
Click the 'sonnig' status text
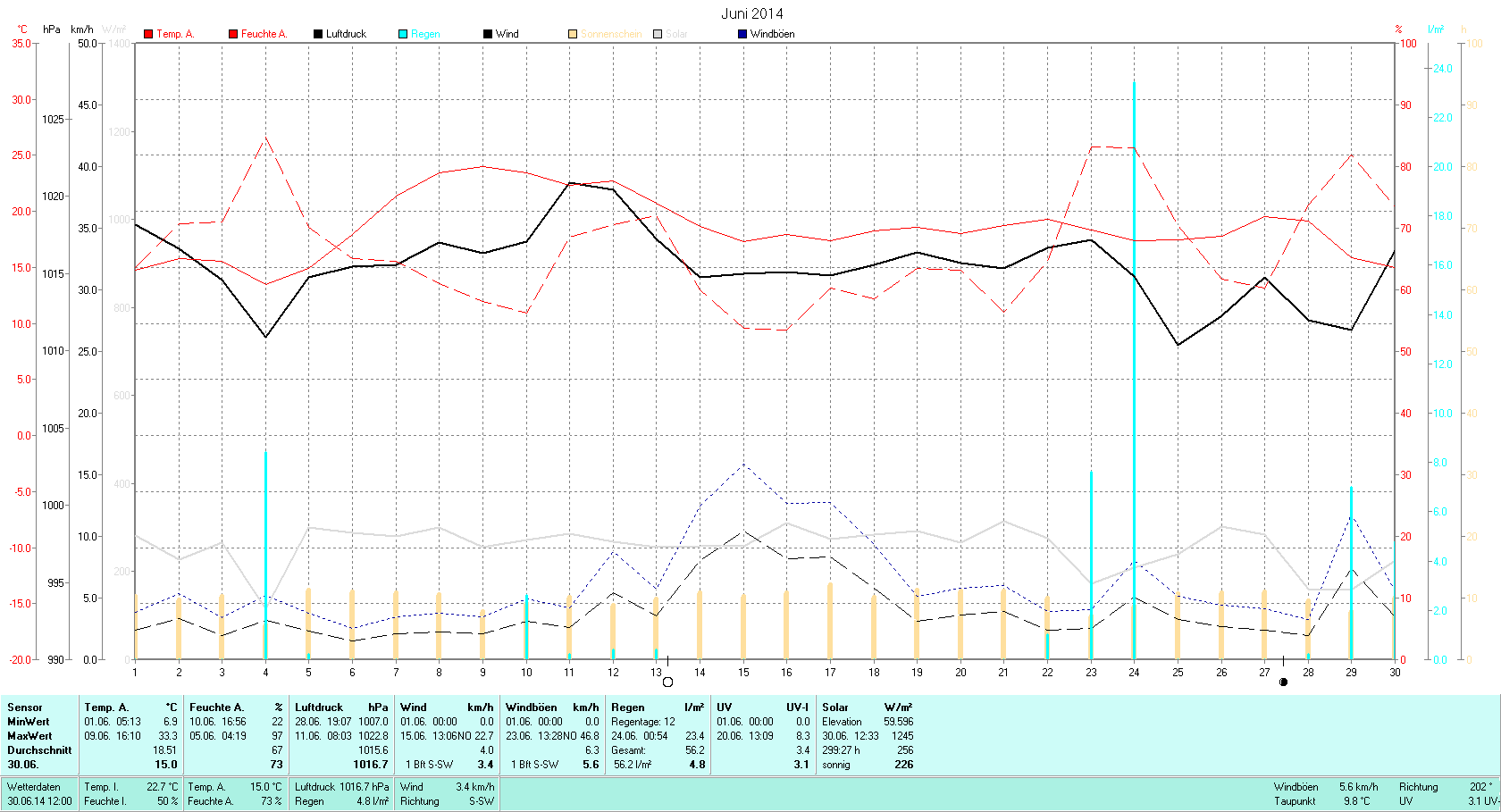click(836, 765)
